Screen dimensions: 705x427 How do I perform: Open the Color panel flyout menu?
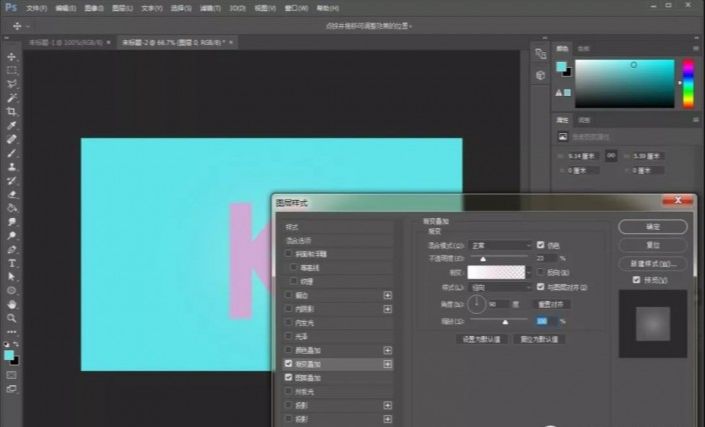(696, 48)
